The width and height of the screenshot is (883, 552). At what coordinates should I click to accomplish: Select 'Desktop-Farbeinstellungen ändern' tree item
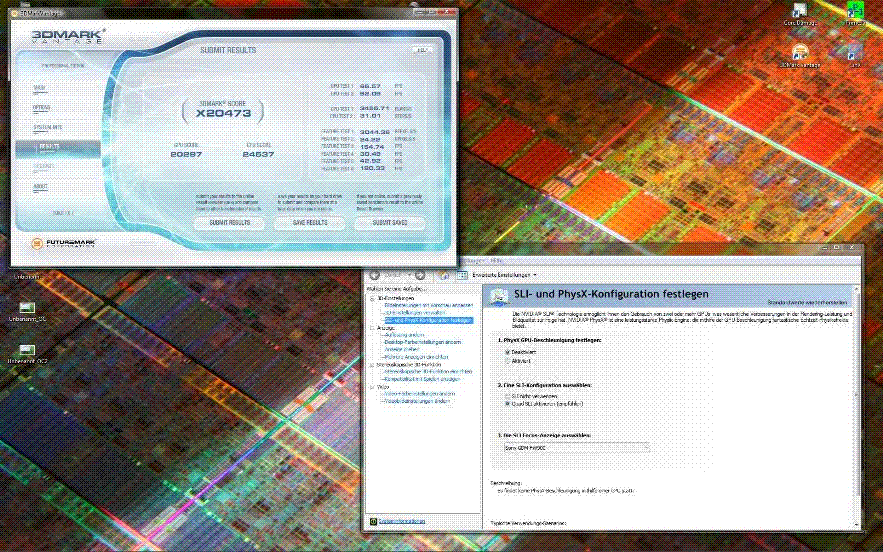click(422, 342)
